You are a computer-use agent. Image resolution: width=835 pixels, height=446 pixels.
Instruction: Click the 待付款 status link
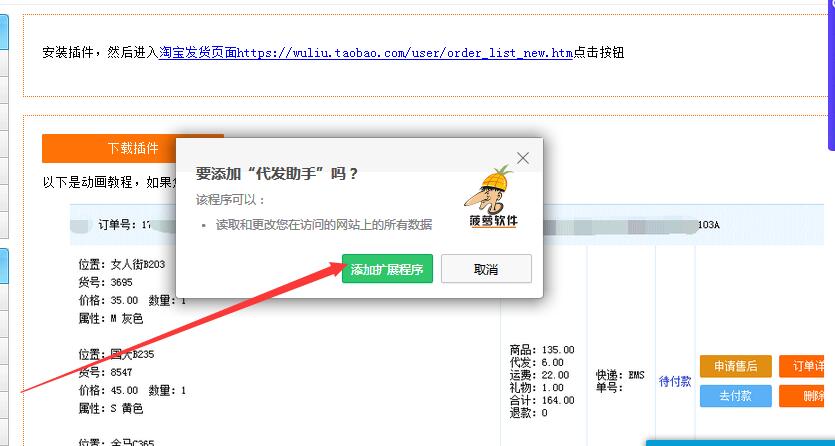[x=675, y=382]
